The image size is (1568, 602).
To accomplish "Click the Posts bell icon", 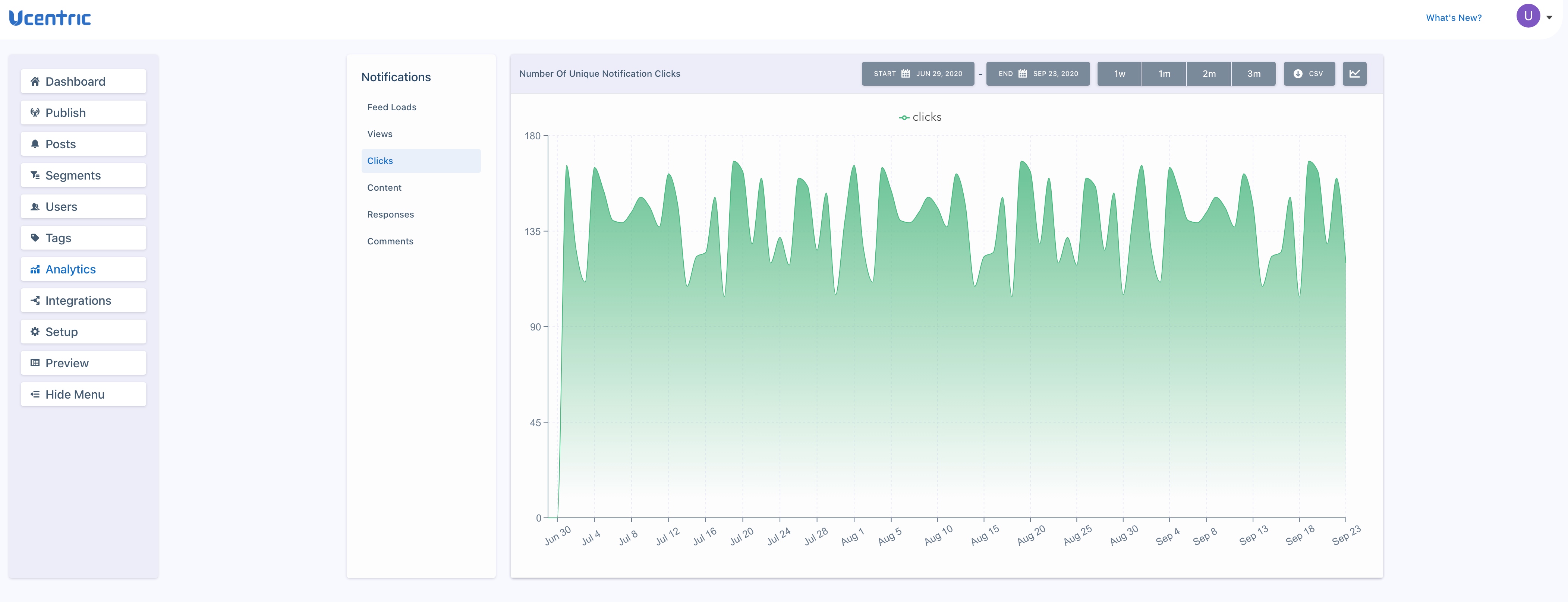I will pos(35,144).
